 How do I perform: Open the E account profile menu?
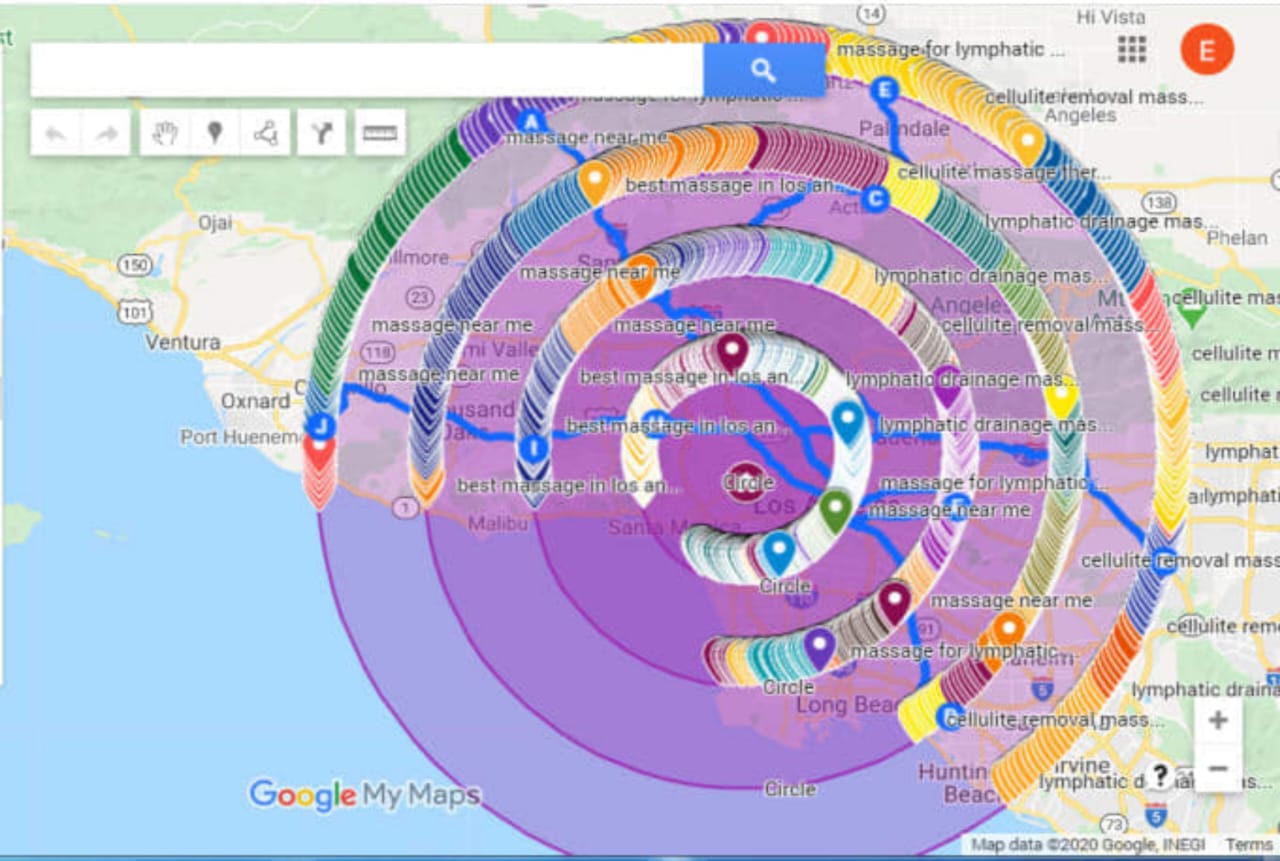click(x=1208, y=49)
